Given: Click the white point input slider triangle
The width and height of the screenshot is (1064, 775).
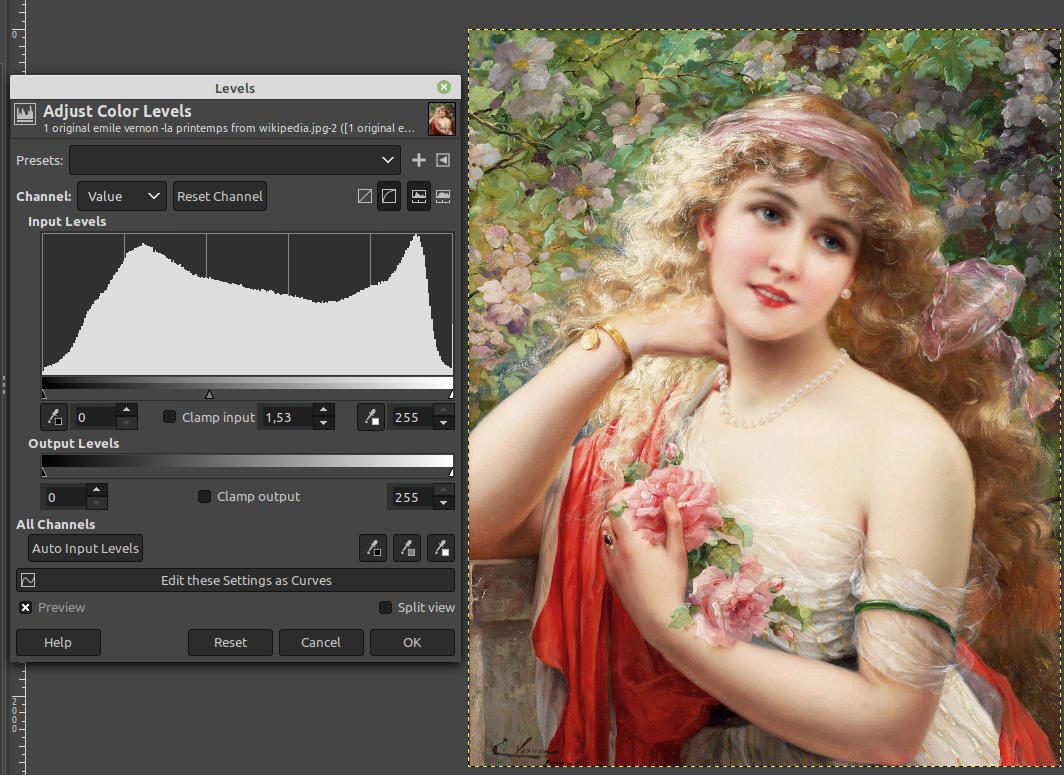Looking at the screenshot, I should 451,394.
